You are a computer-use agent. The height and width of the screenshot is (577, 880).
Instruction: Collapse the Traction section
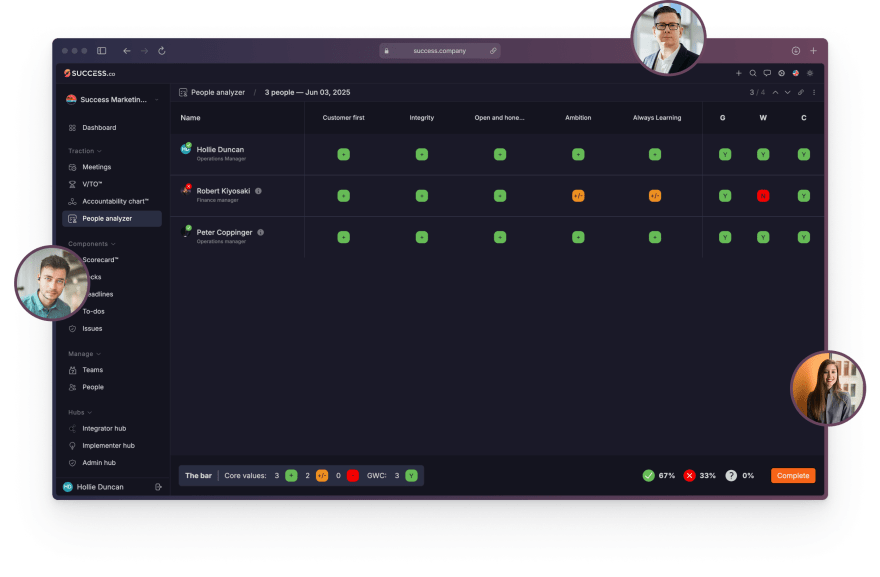pyautogui.click(x=85, y=151)
